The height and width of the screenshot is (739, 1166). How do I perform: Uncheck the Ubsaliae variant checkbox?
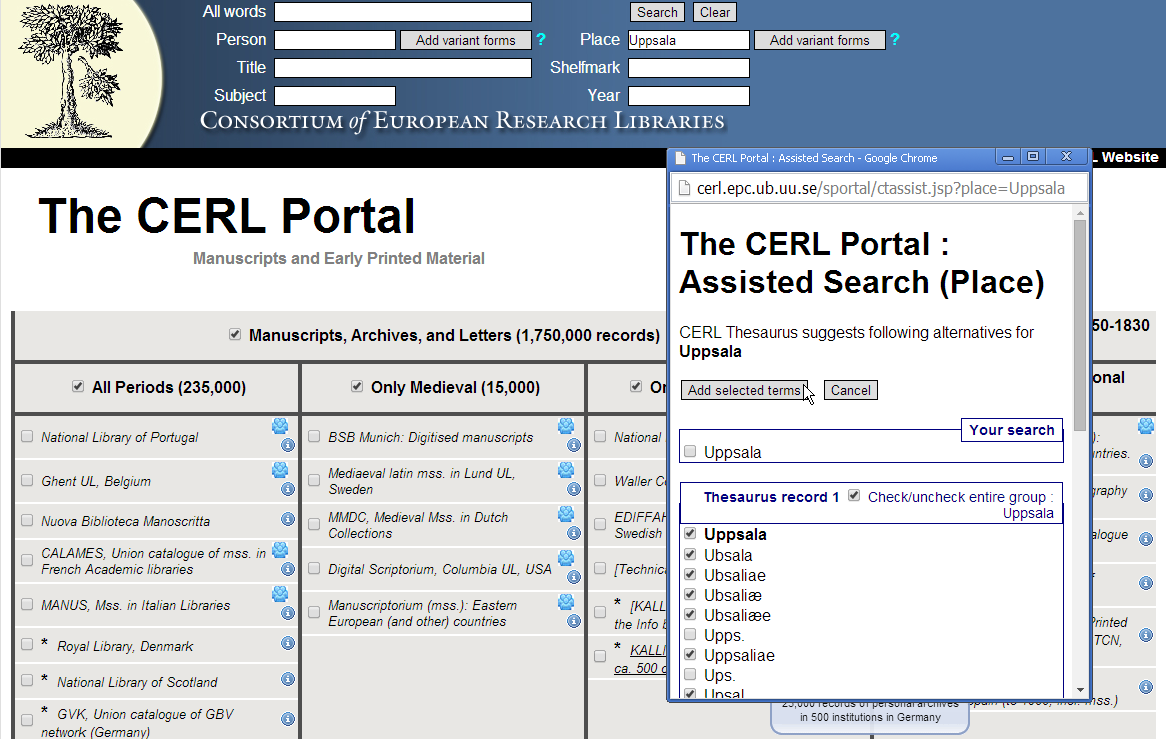[x=690, y=575]
